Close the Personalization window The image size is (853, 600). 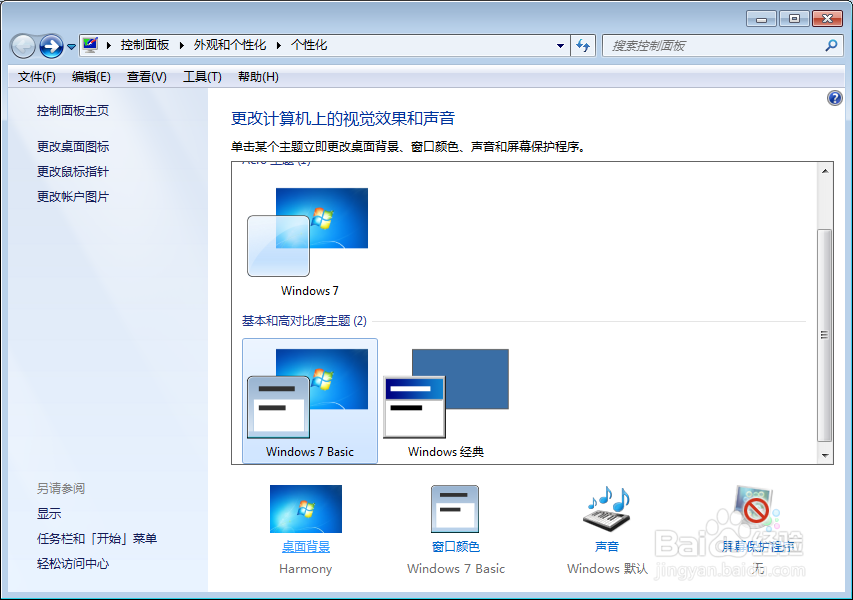point(827,19)
